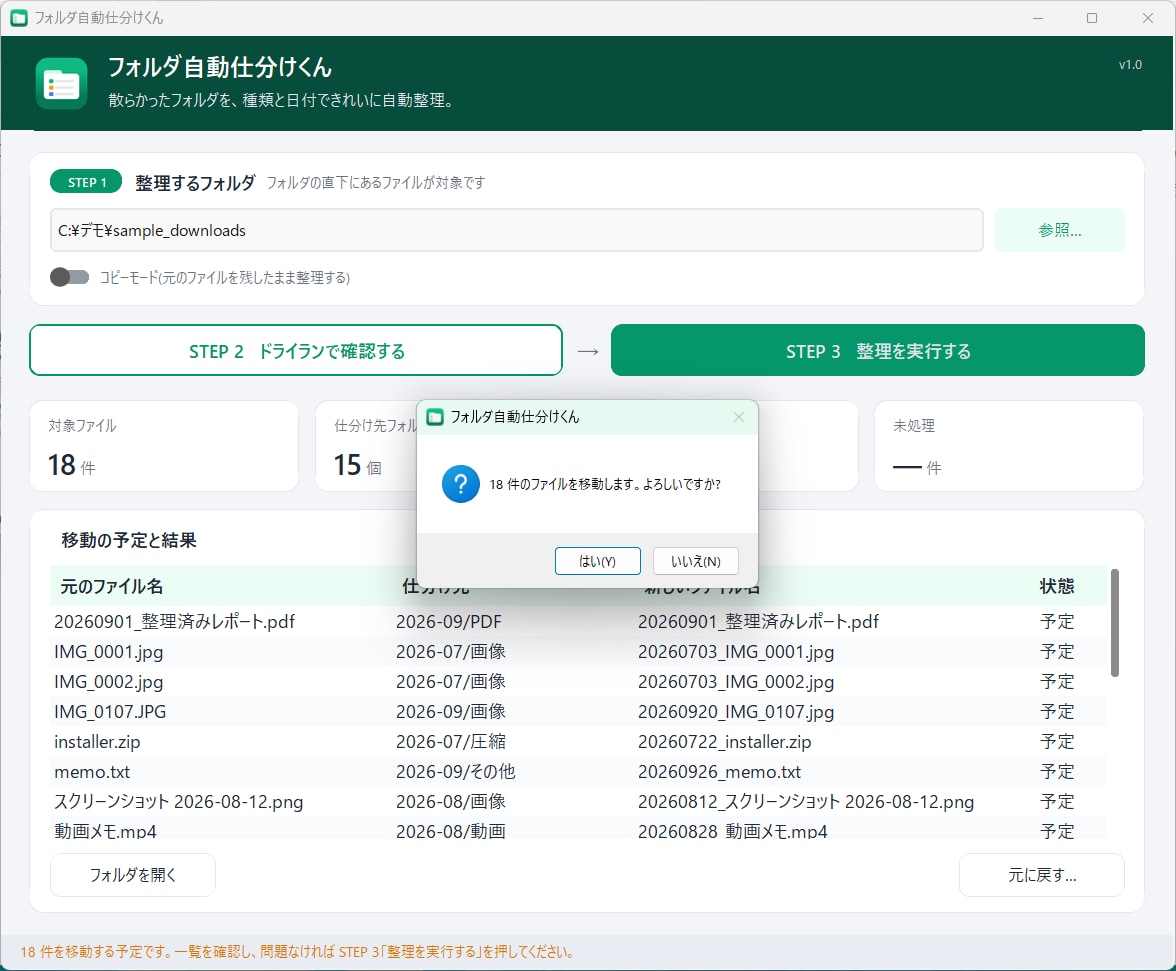This screenshot has height=971, width=1176.
Task: Confirm move with はい(Y) button
Action: pos(598,561)
